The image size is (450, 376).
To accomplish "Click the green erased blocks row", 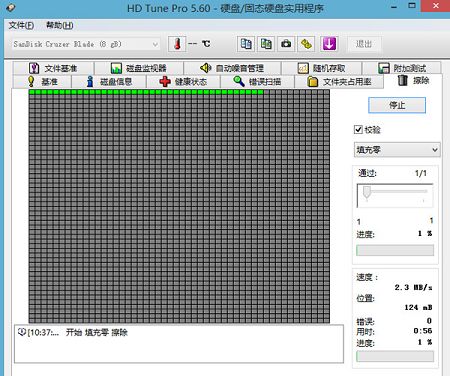I will (x=146, y=92).
